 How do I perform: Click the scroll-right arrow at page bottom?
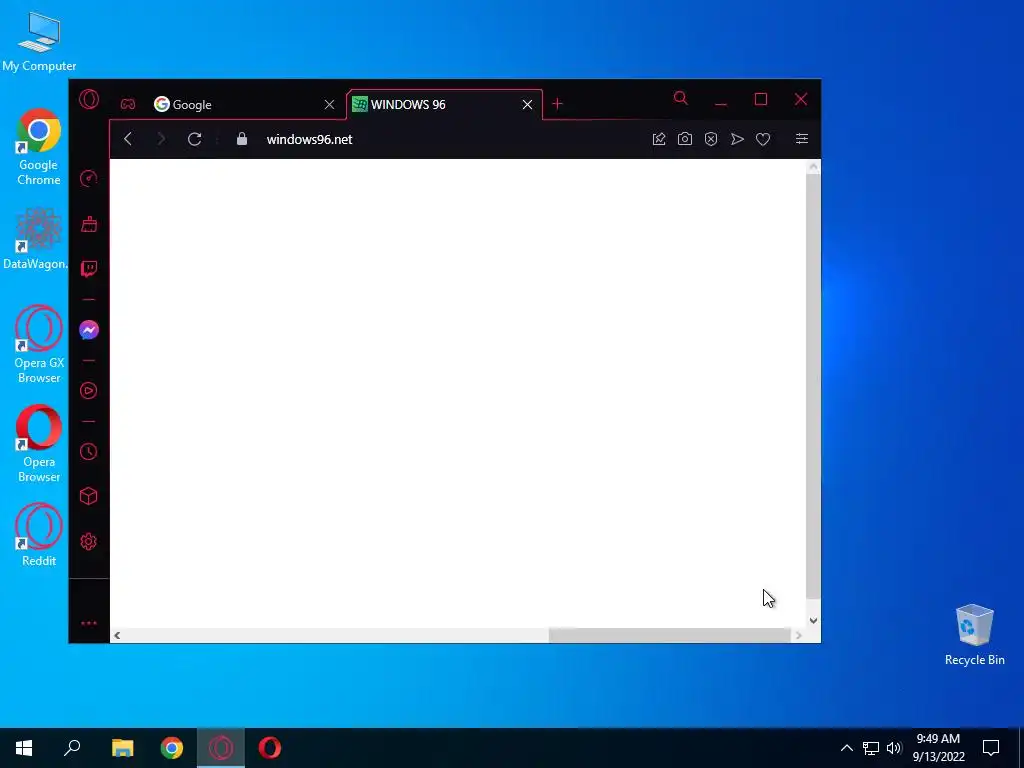(x=798, y=635)
